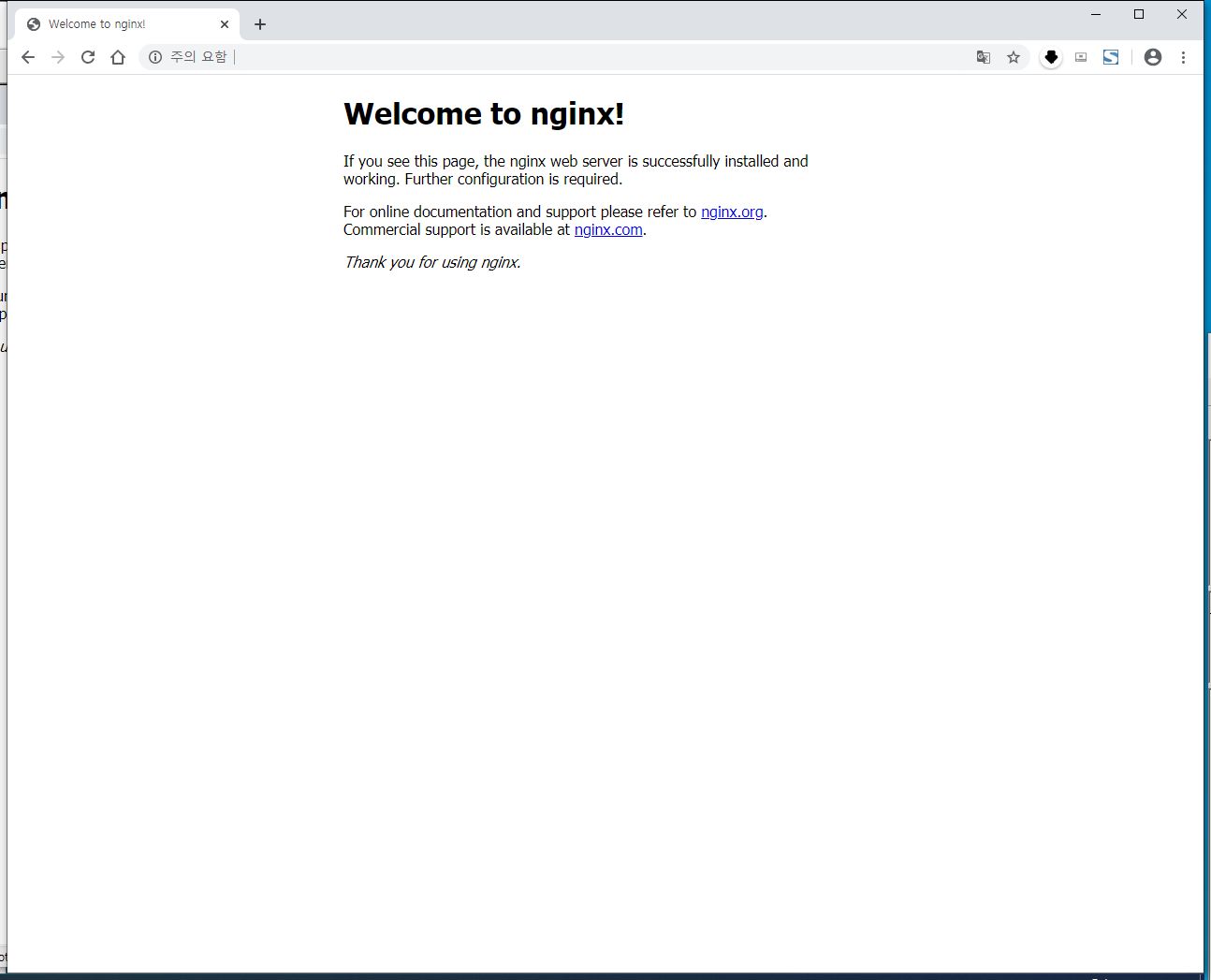The width and height of the screenshot is (1211, 980).
Task: Close the Chrome window
Action: pyautogui.click(x=1182, y=14)
